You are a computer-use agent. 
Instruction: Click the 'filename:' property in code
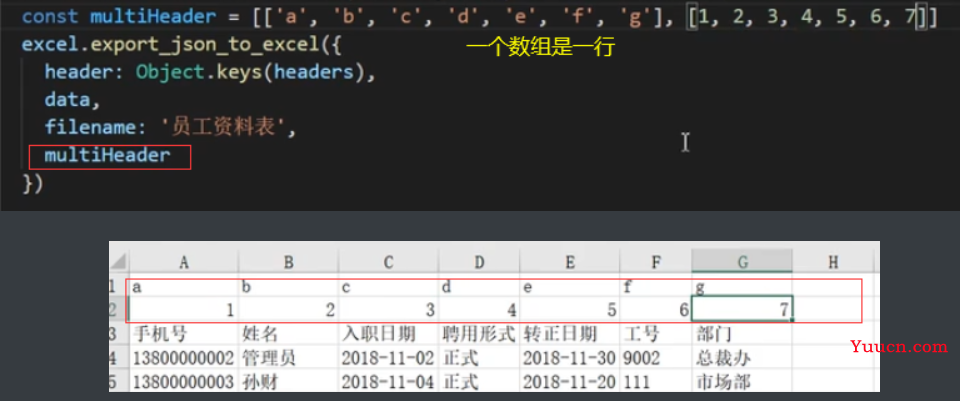(x=97, y=128)
